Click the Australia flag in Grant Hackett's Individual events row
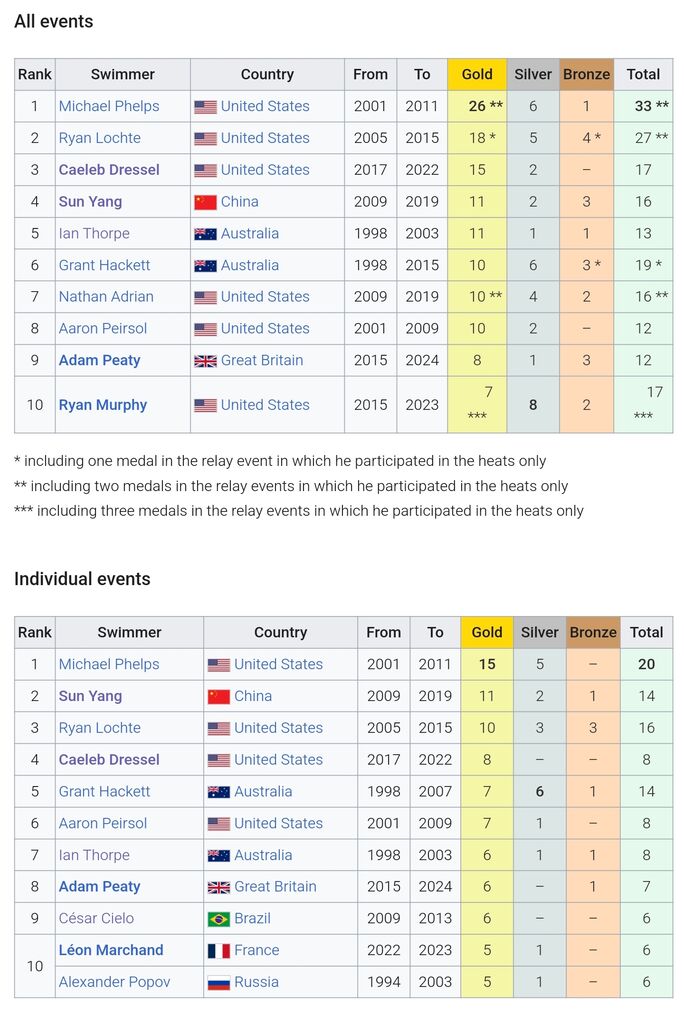The height and width of the screenshot is (1024, 684). coord(219,792)
